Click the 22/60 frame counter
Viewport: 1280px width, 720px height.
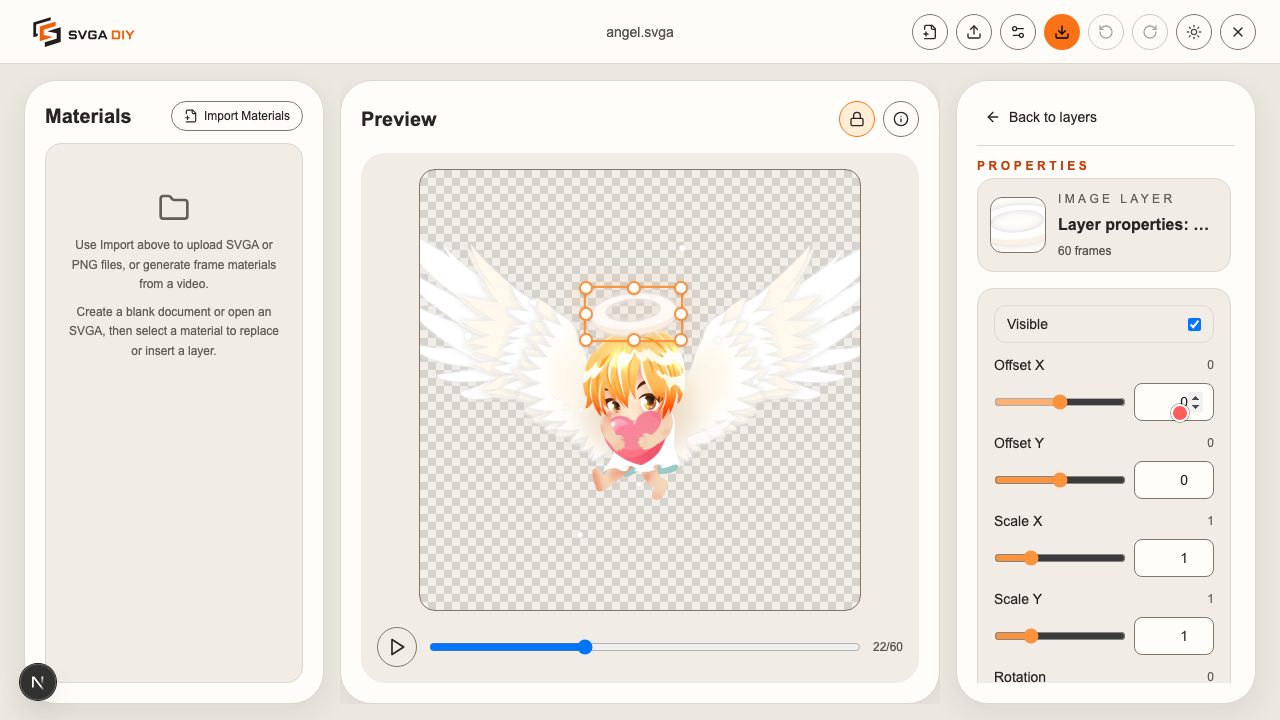click(888, 647)
